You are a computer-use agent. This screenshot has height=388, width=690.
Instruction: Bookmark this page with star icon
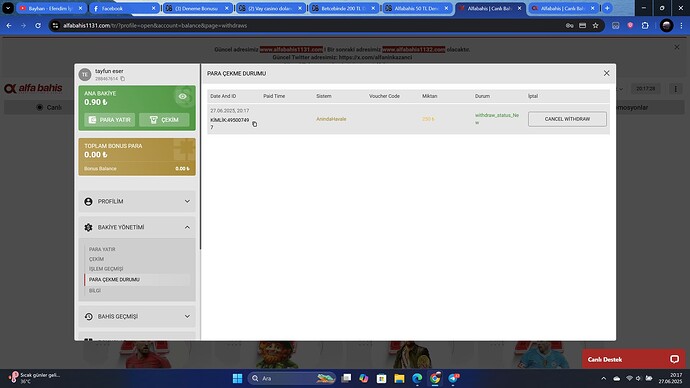[595, 26]
